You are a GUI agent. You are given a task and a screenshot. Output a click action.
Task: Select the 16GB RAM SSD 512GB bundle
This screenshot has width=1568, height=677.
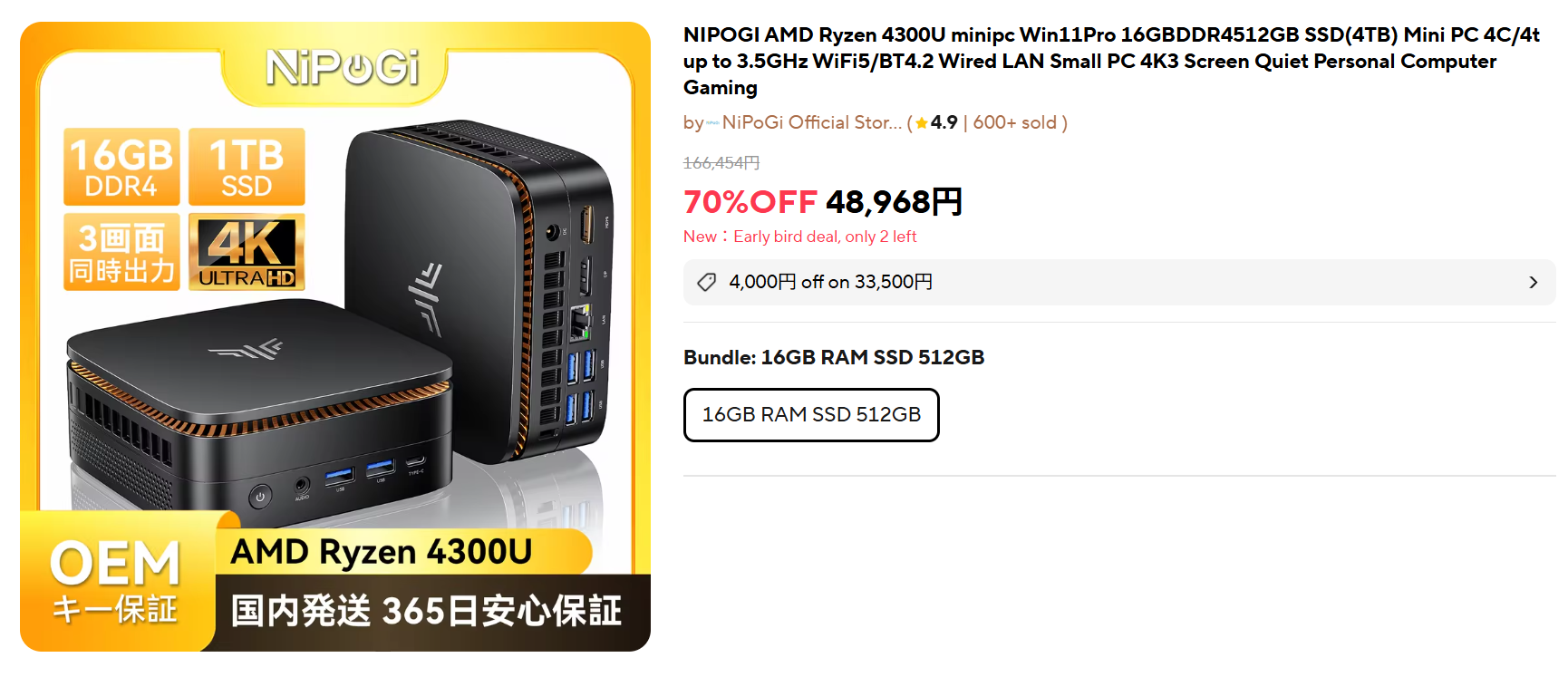point(811,415)
